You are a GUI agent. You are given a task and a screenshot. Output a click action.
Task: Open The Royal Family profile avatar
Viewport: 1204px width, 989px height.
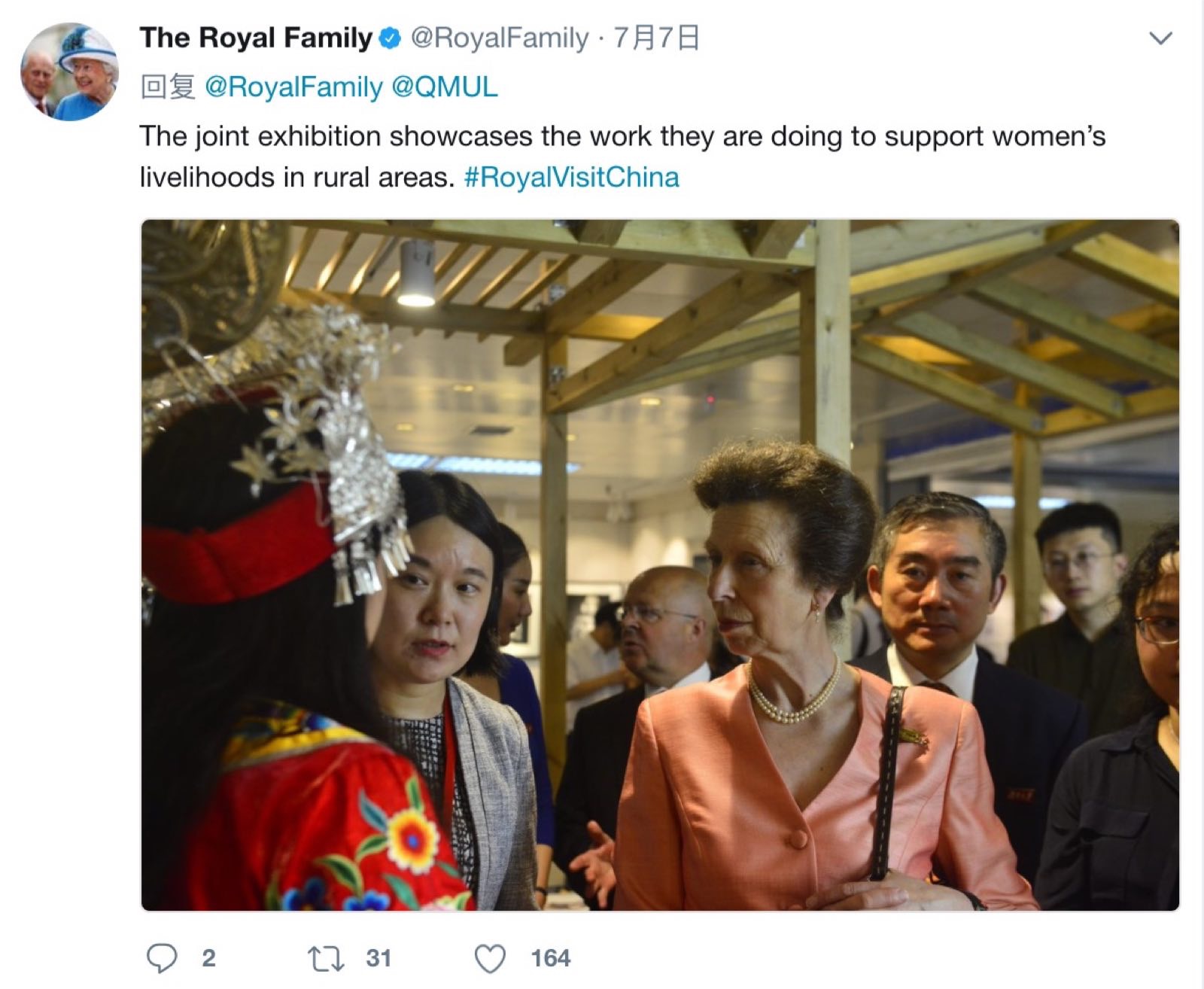(69, 72)
